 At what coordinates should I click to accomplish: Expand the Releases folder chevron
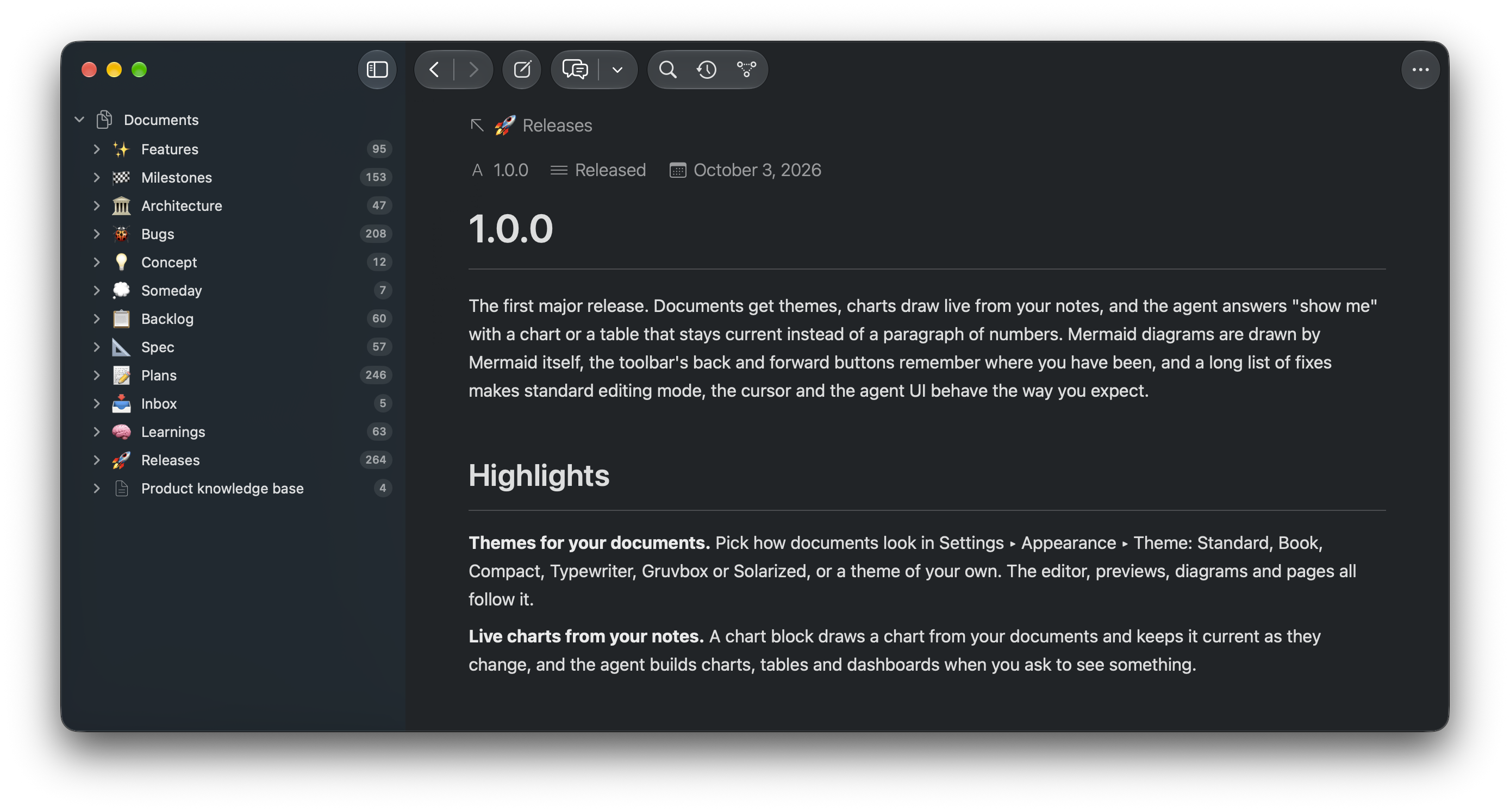click(96, 460)
